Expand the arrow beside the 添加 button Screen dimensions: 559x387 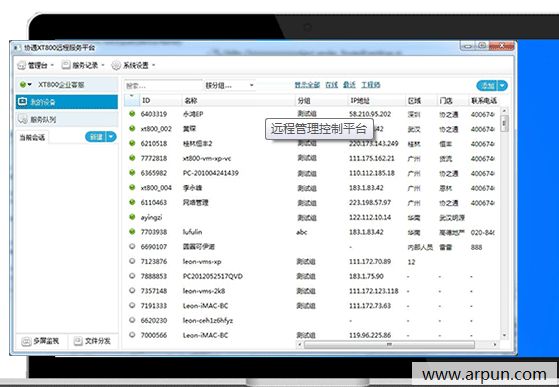tap(502, 86)
